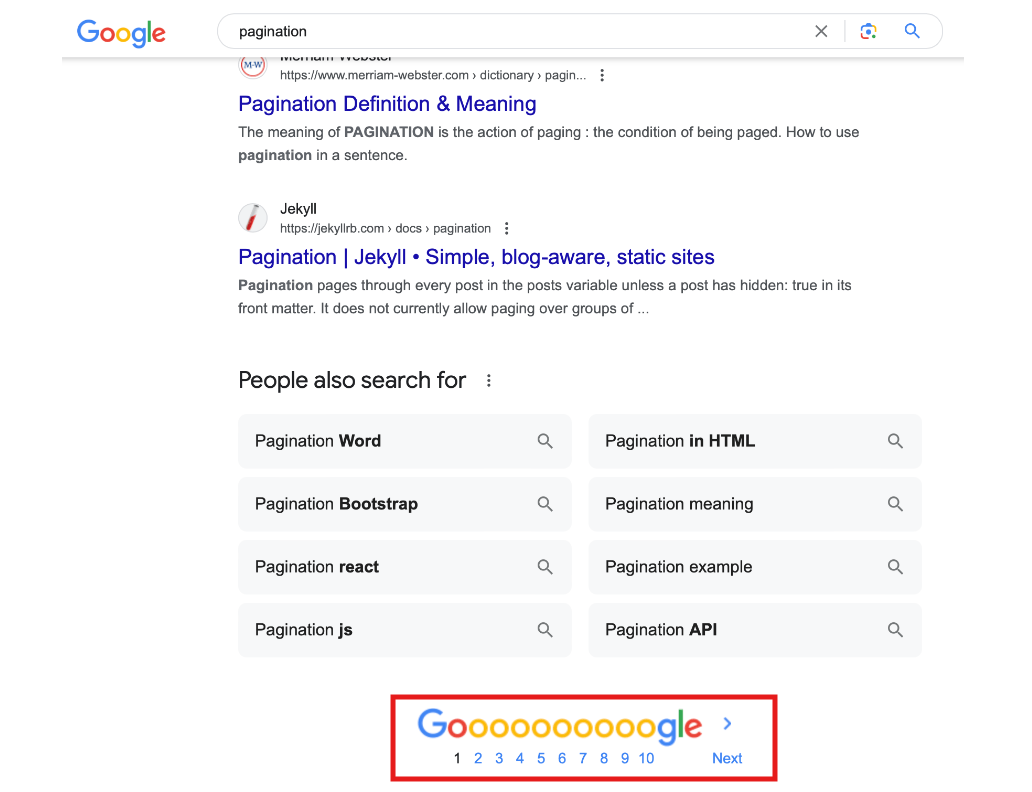Jump to results page 10
Viewport: 1032px width, 792px height.
click(646, 758)
